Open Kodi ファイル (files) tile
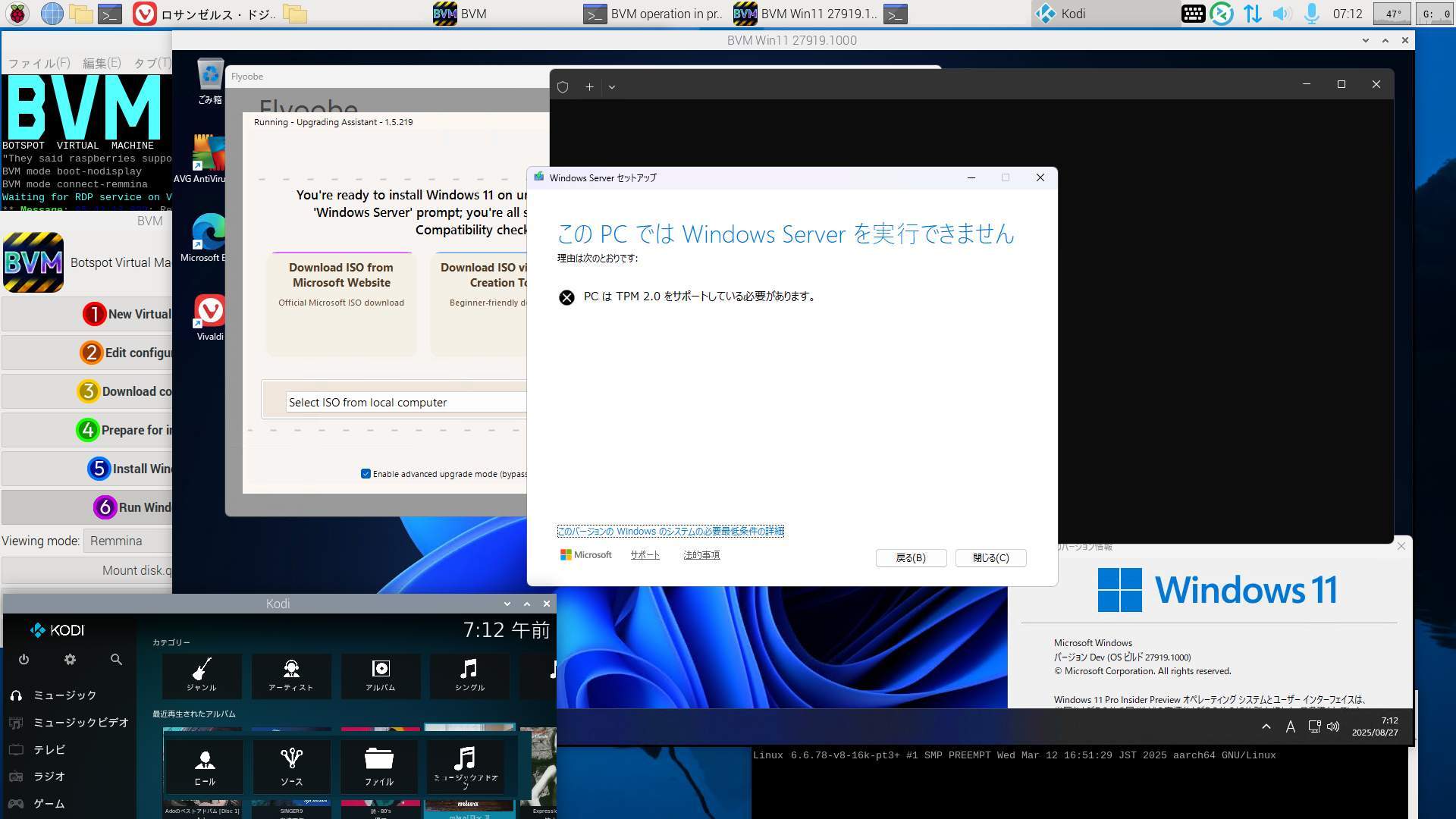This screenshot has width=1456, height=819. click(379, 764)
